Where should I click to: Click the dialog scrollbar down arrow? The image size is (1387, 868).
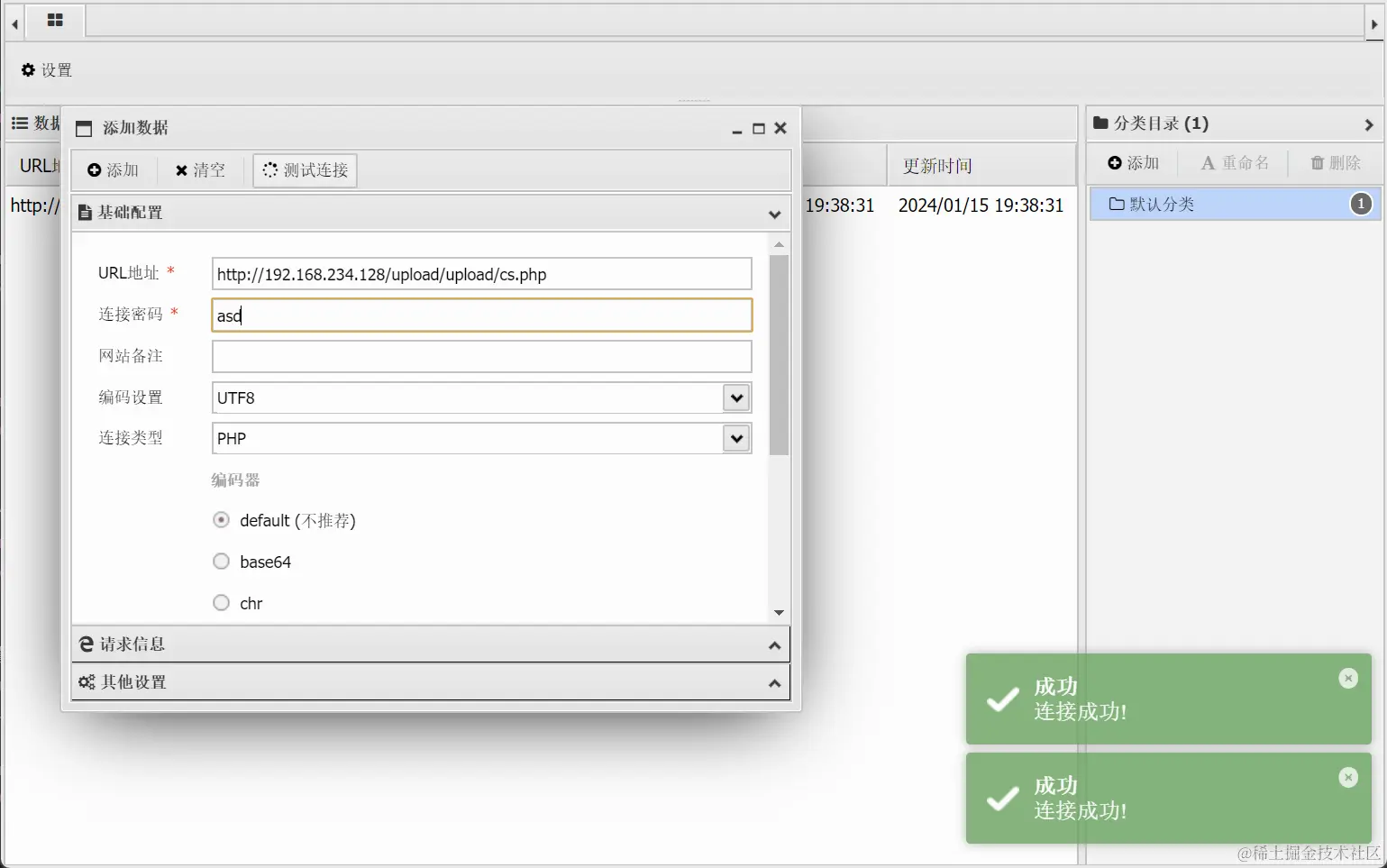click(x=779, y=613)
